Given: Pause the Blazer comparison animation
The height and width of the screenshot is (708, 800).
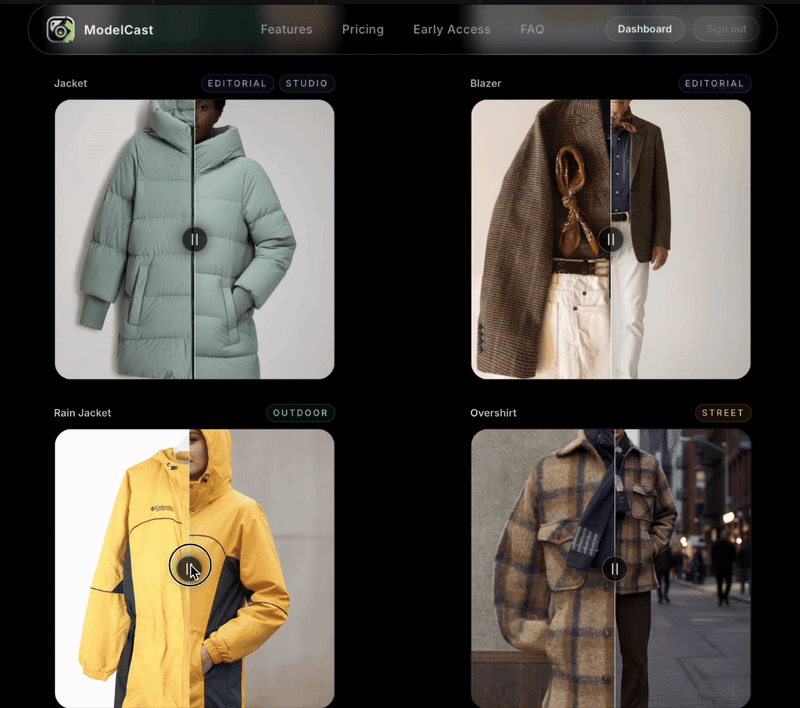Looking at the screenshot, I should 611,239.
